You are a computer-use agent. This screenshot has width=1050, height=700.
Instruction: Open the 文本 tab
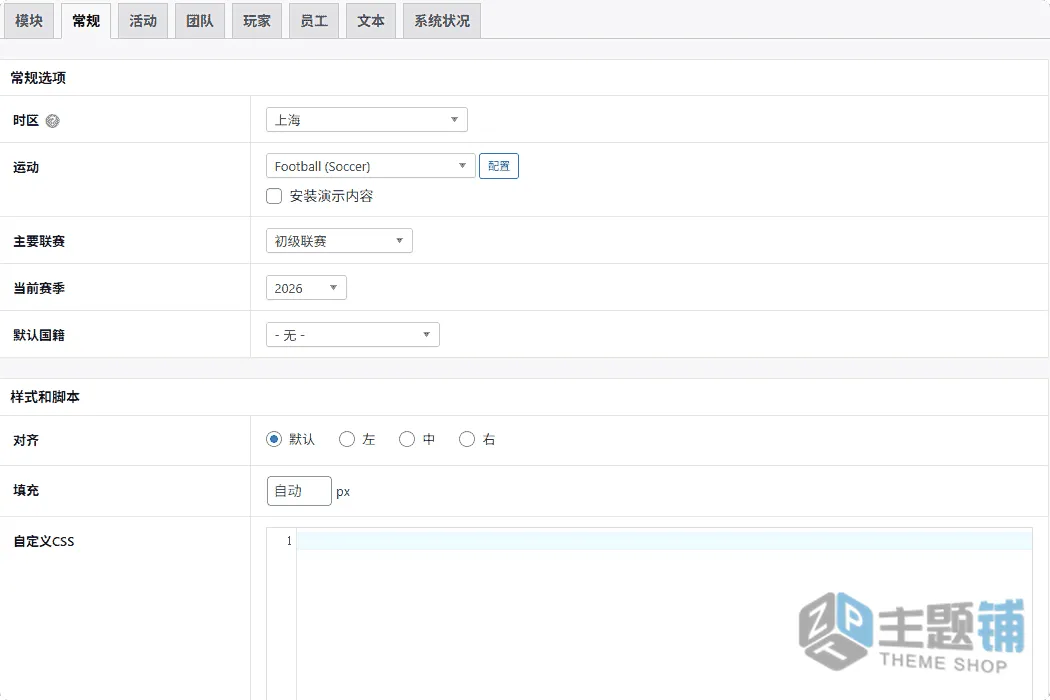coord(371,21)
